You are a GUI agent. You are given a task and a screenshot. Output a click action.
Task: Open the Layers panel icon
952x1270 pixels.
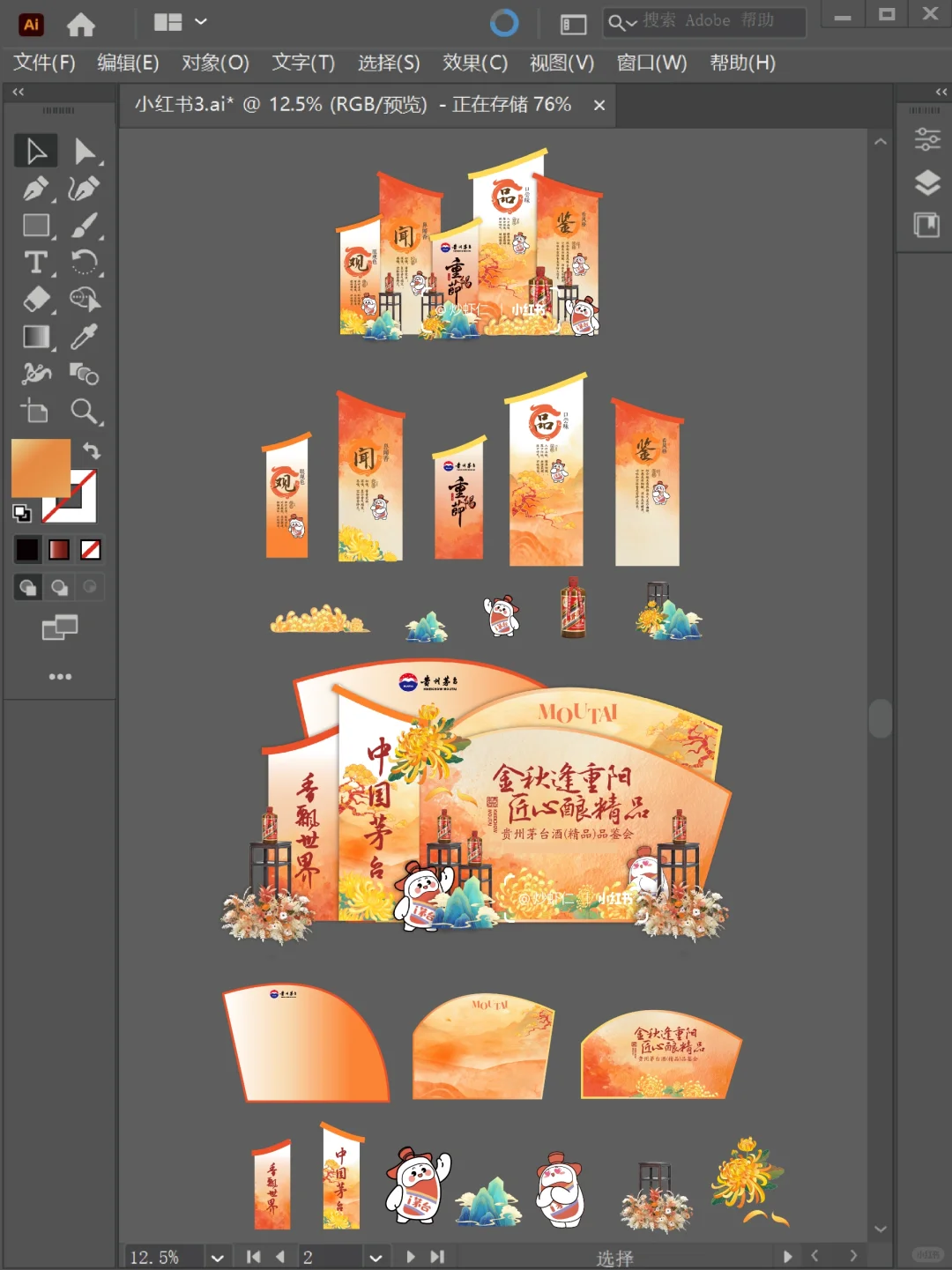coord(926,182)
